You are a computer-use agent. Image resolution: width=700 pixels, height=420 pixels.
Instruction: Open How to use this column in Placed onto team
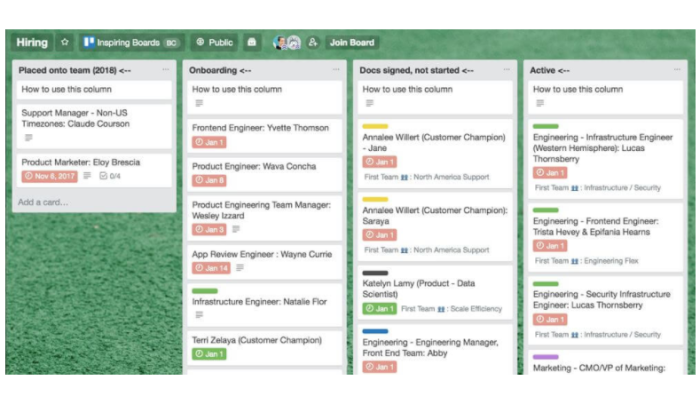pos(94,90)
